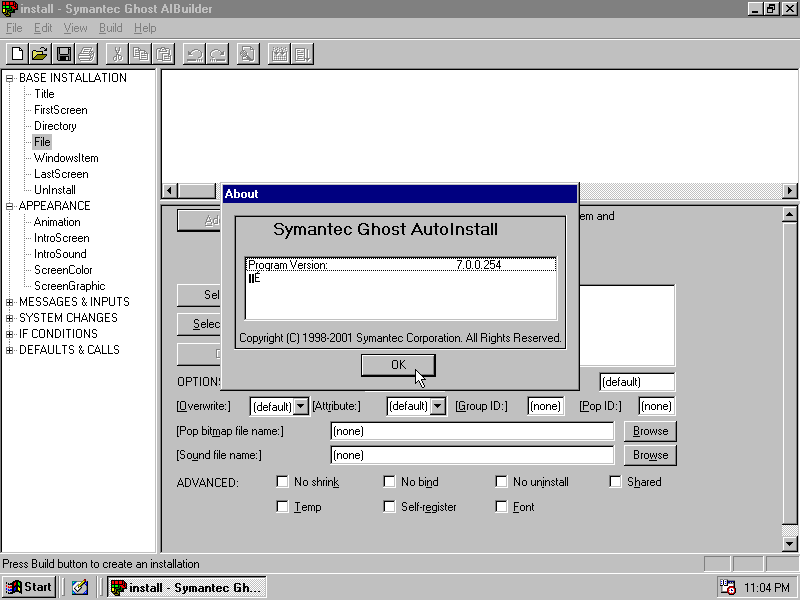Click the quick launch icon beside Start
The image size is (800, 600).
click(x=80, y=587)
